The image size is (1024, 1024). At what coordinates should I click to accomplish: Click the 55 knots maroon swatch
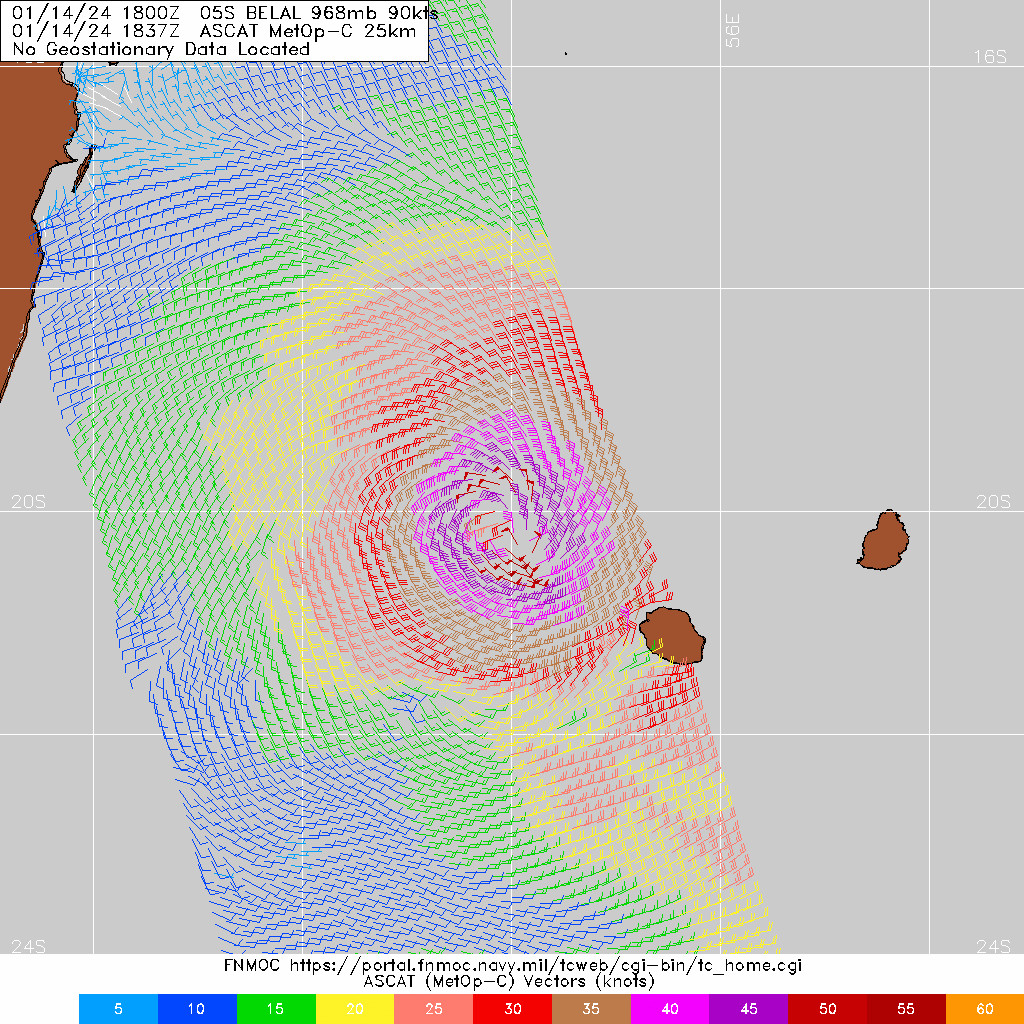906,1008
